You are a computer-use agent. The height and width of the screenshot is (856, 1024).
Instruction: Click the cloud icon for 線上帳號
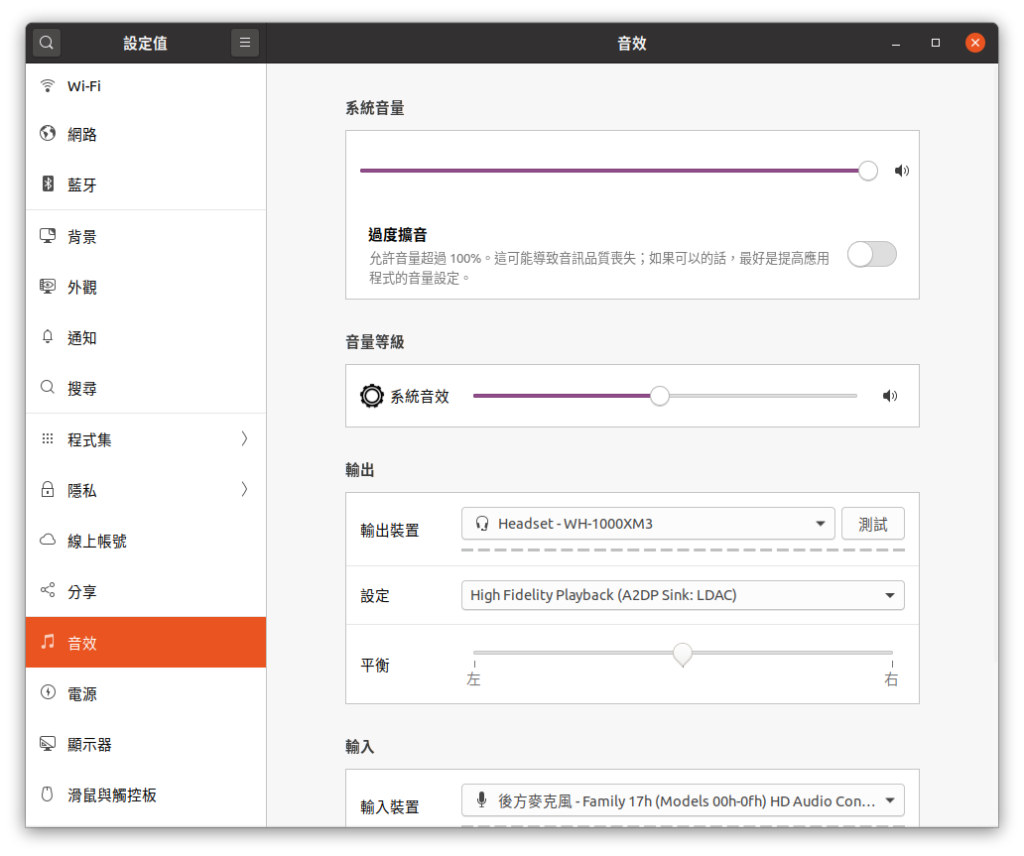tap(47, 540)
